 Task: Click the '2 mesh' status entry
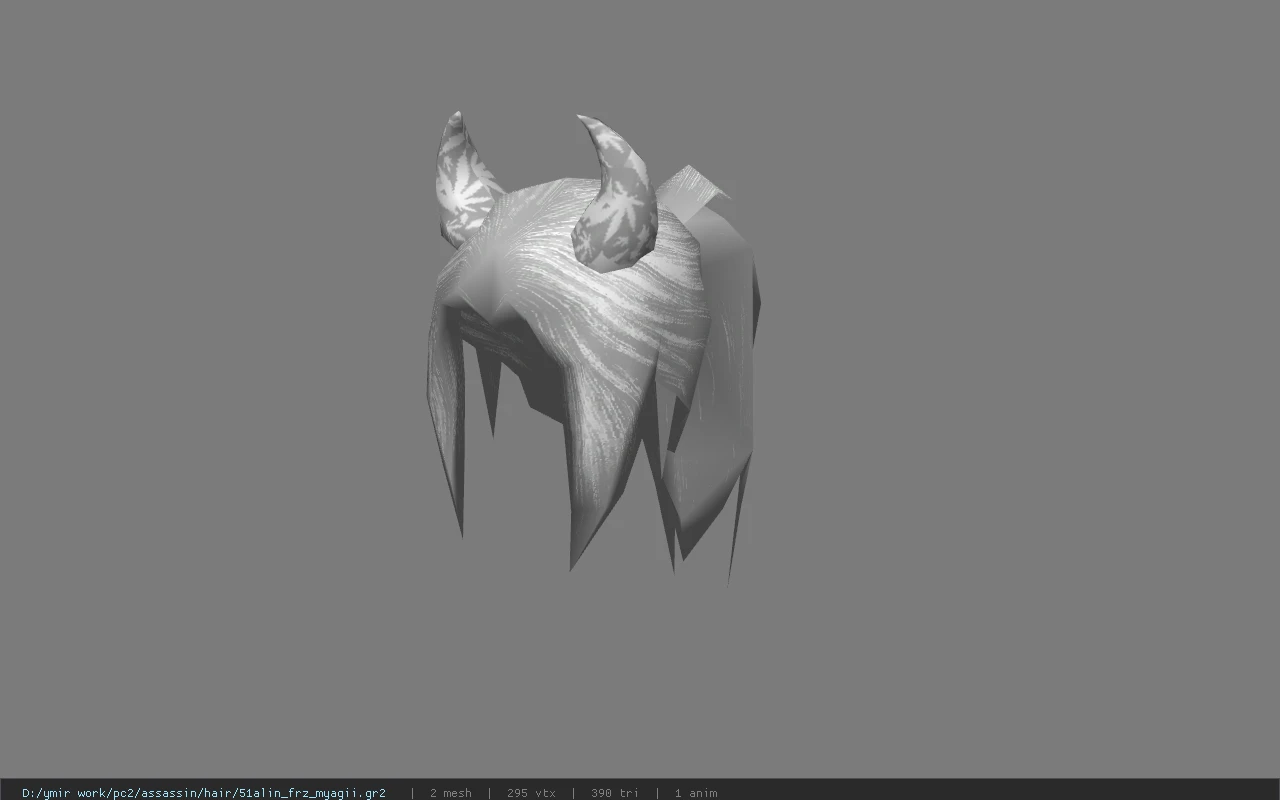(x=451, y=793)
